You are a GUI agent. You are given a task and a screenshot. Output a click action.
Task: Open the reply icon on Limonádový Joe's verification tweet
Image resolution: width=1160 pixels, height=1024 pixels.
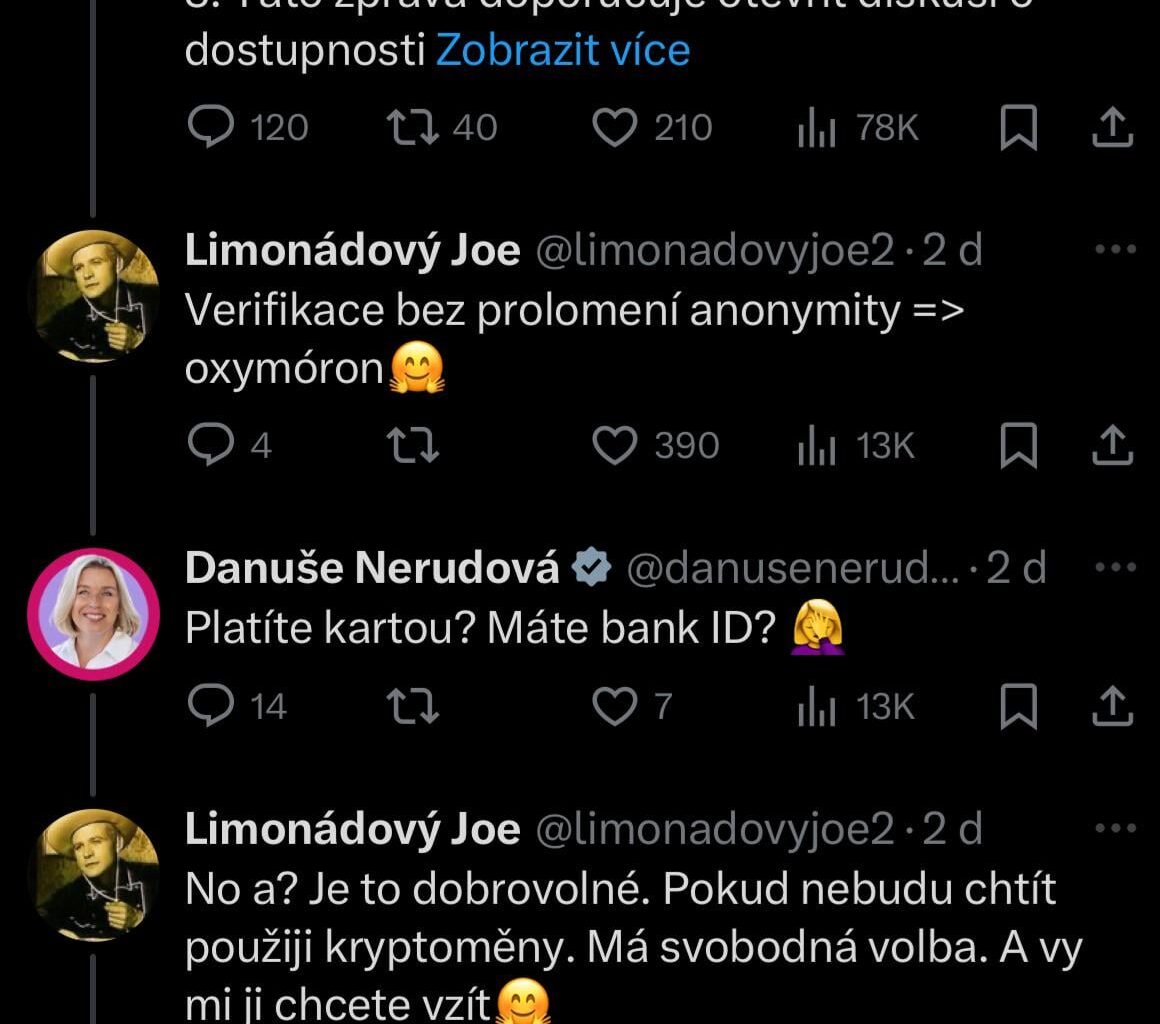(x=209, y=446)
